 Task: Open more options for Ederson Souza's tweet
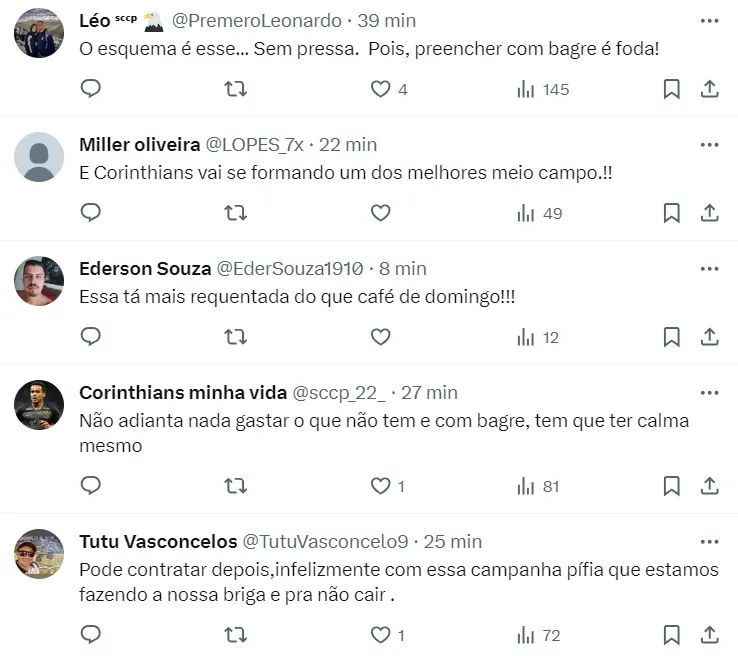pos(709,268)
